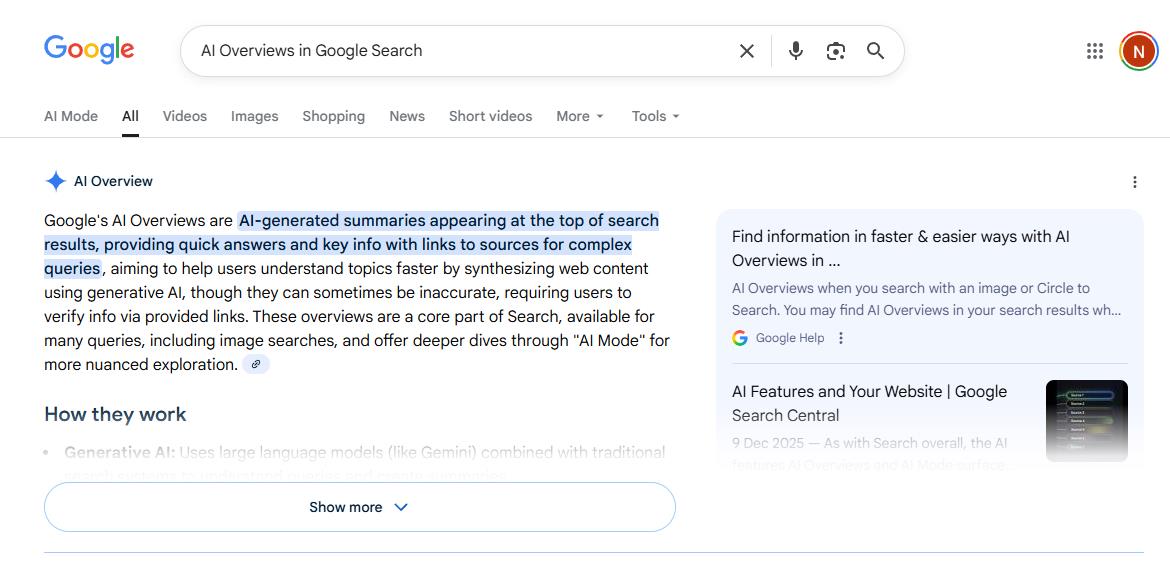Click Google Search Central result thumbnail
1170x563 pixels.
point(1086,421)
